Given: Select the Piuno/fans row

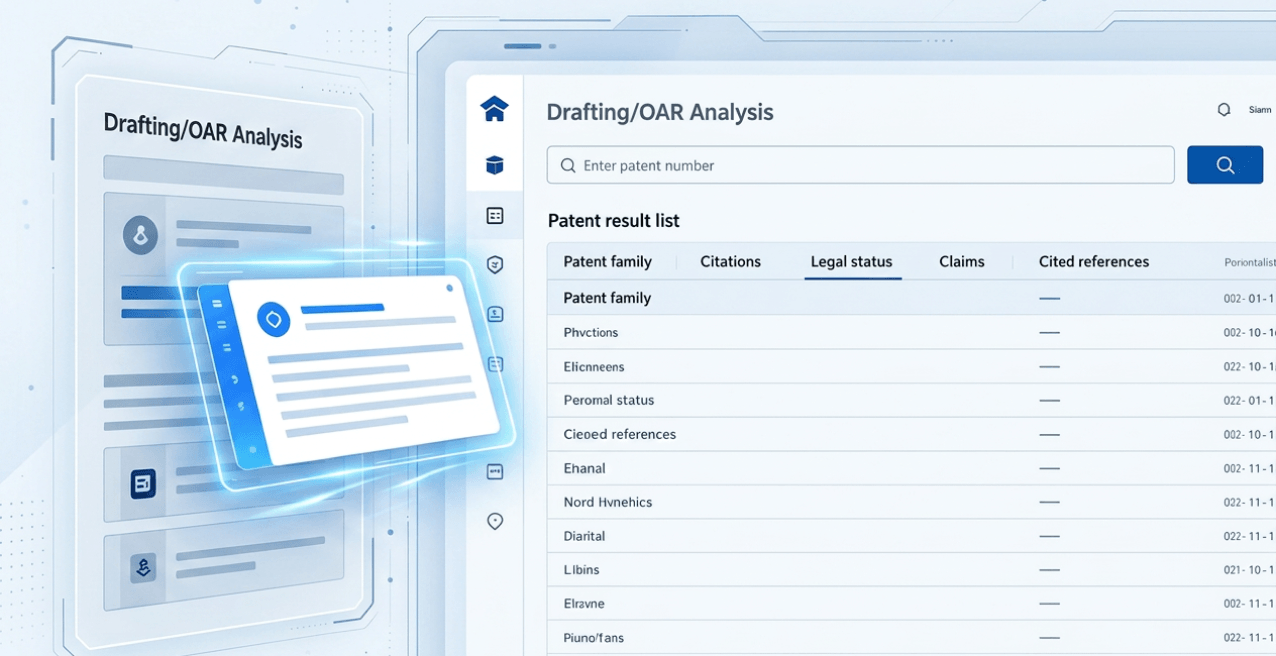Looking at the screenshot, I should click(911, 638).
